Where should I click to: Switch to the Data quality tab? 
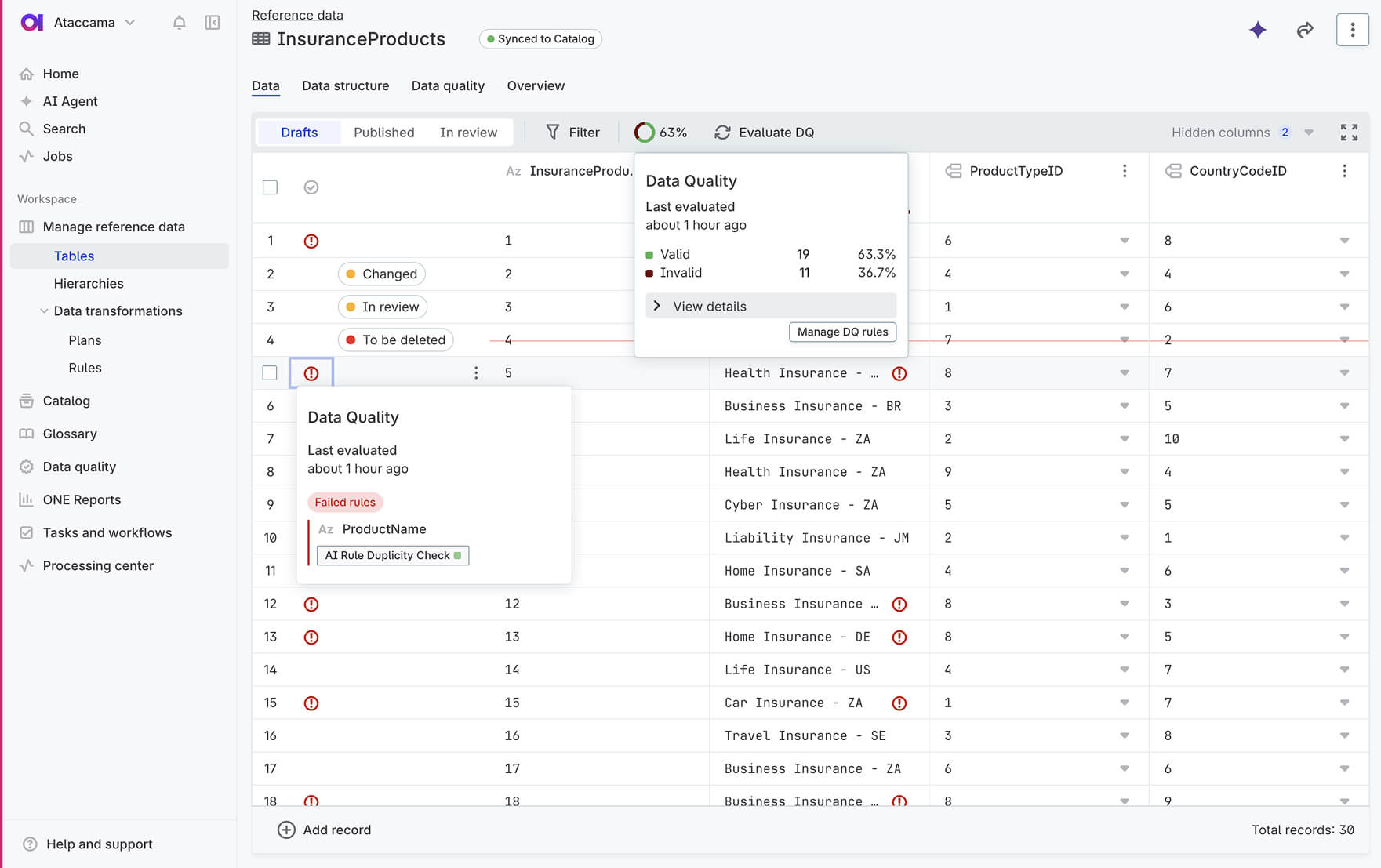coord(448,86)
